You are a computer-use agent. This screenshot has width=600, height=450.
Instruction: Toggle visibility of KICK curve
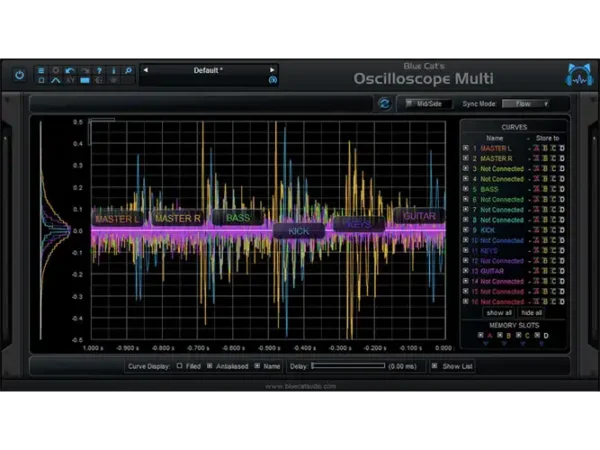(466, 230)
